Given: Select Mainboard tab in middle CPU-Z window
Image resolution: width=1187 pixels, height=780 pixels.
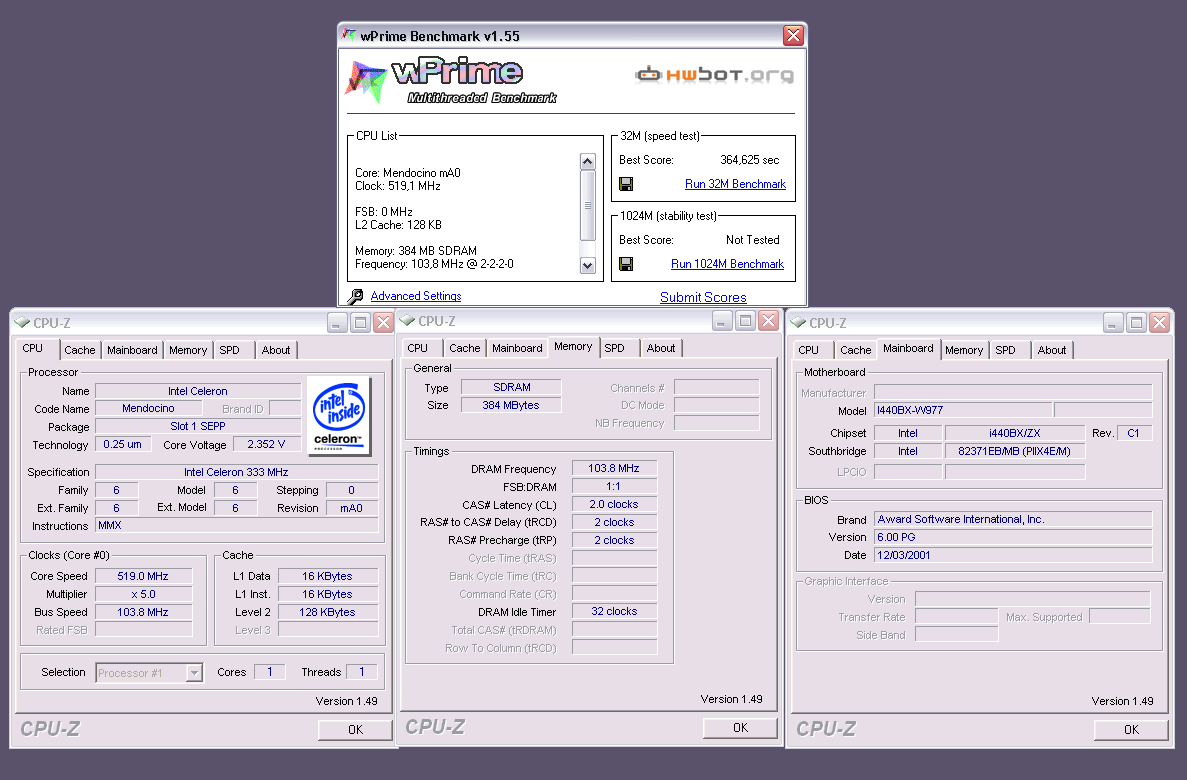Looking at the screenshot, I should [517, 348].
